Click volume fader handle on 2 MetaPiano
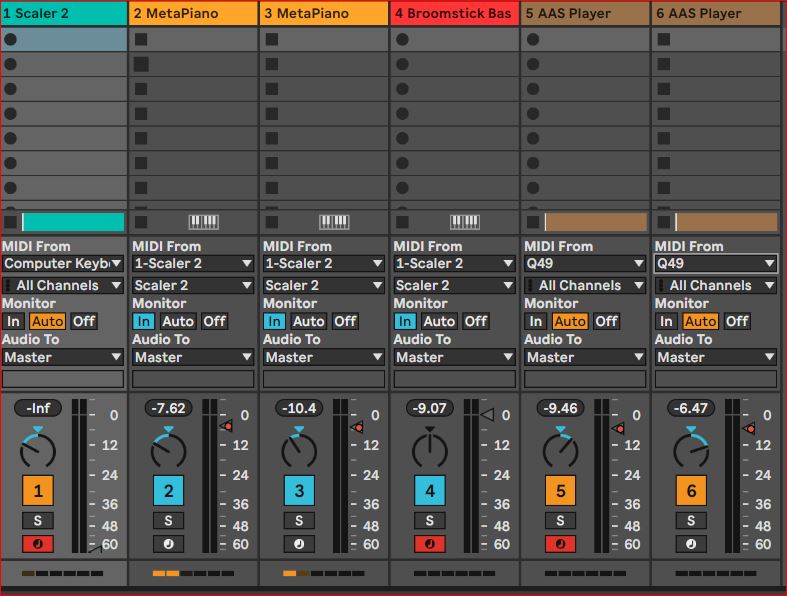Viewport: 787px width, 596px height. pos(226,426)
